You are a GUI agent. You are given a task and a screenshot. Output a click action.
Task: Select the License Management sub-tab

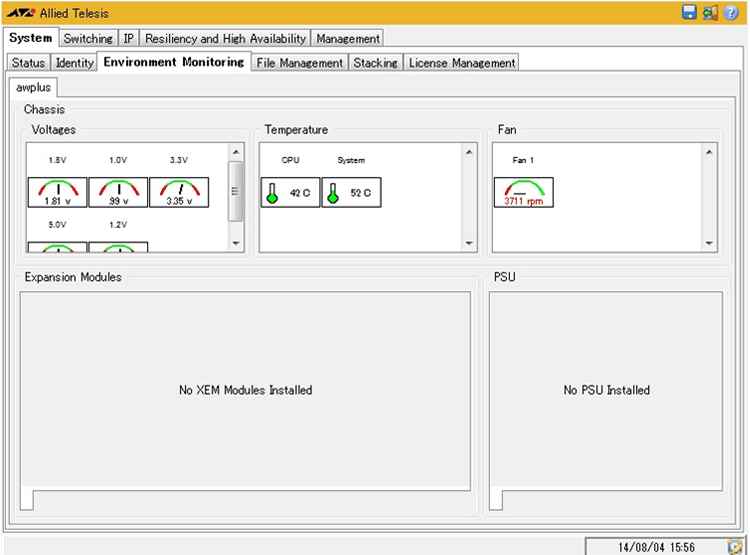(461, 62)
